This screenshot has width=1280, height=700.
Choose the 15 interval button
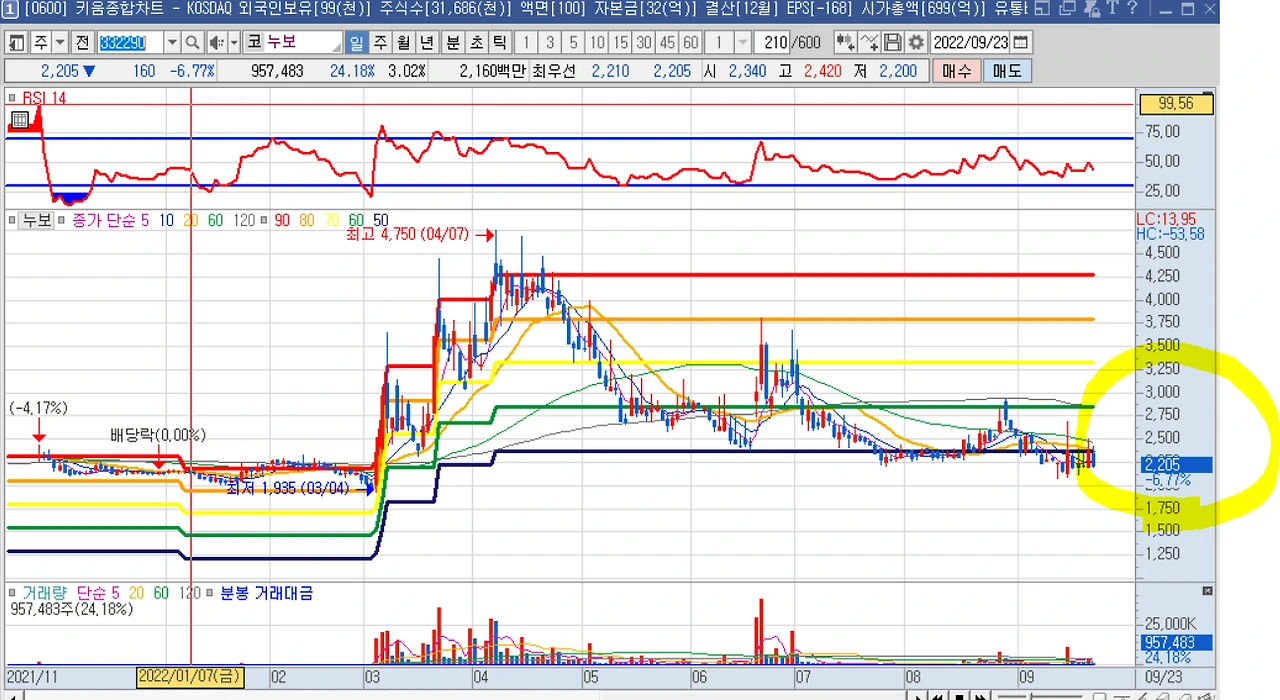[620, 43]
